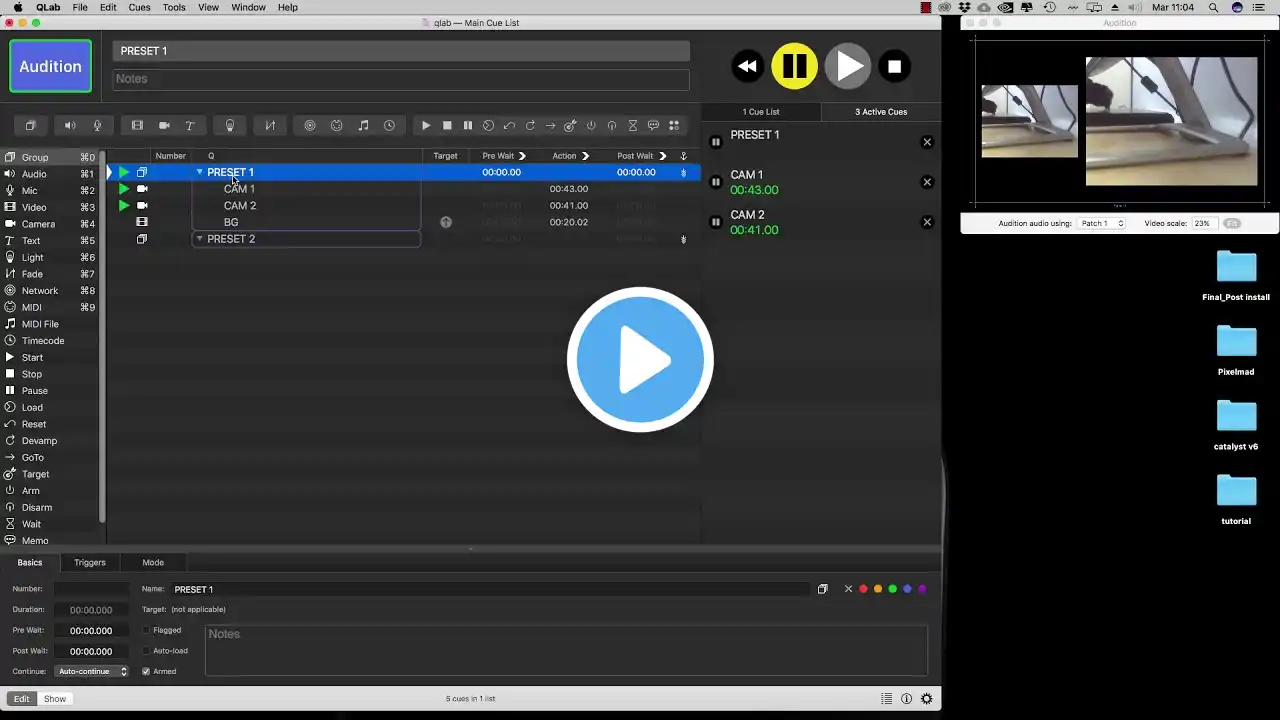Add a Text cue via toolbar T icon

click(x=190, y=125)
